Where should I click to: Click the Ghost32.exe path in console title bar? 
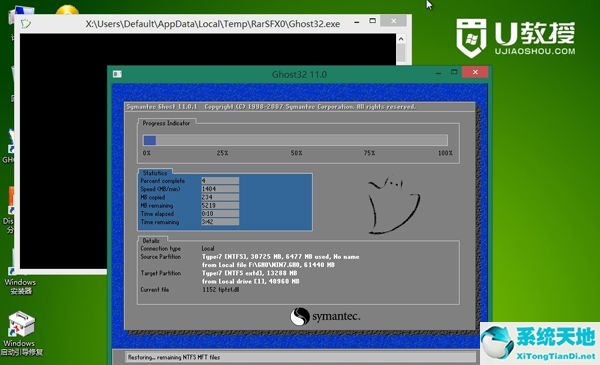click(x=213, y=24)
